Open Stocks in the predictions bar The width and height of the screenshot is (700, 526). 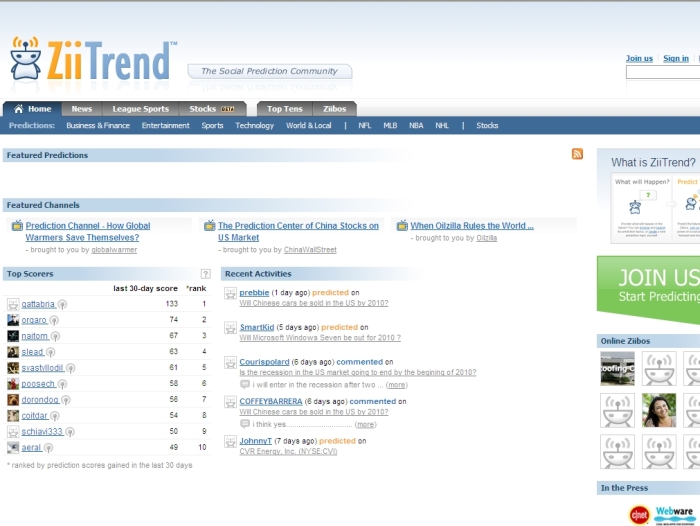(x=487, y=125)
